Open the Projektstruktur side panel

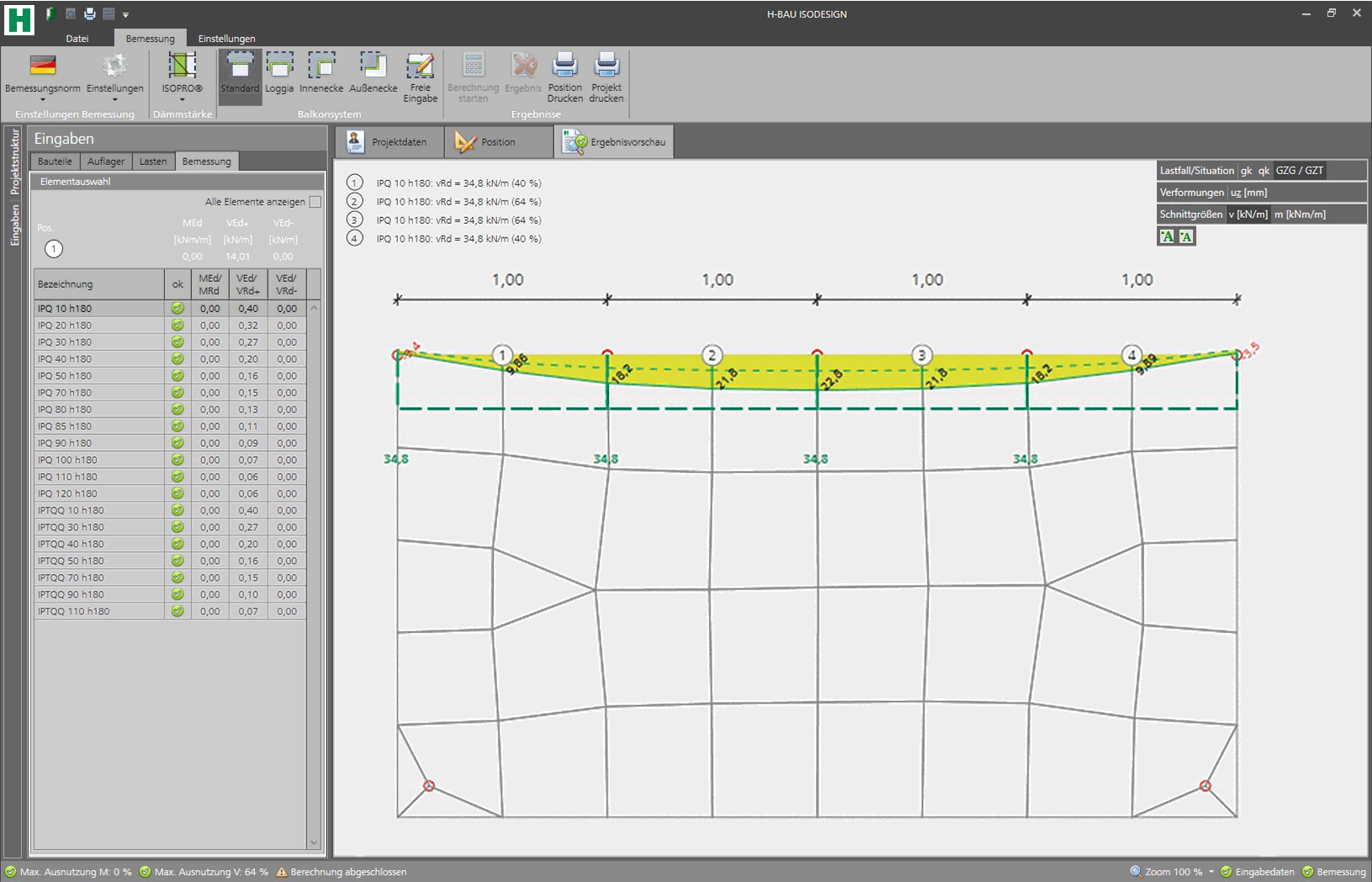pyautogui.click(x=14, y=162)
